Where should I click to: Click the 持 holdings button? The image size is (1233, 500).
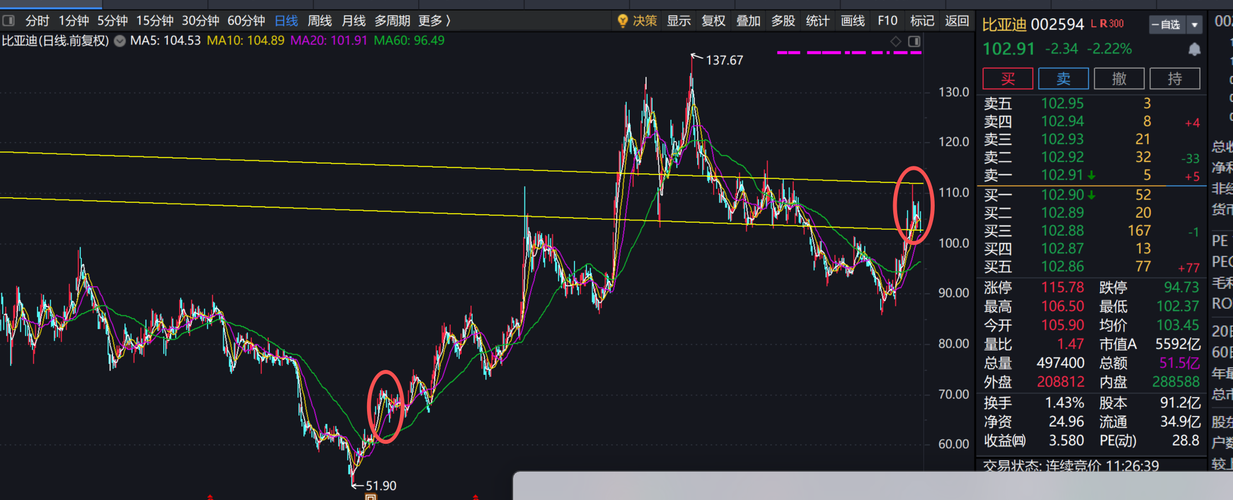(1175, 79)
